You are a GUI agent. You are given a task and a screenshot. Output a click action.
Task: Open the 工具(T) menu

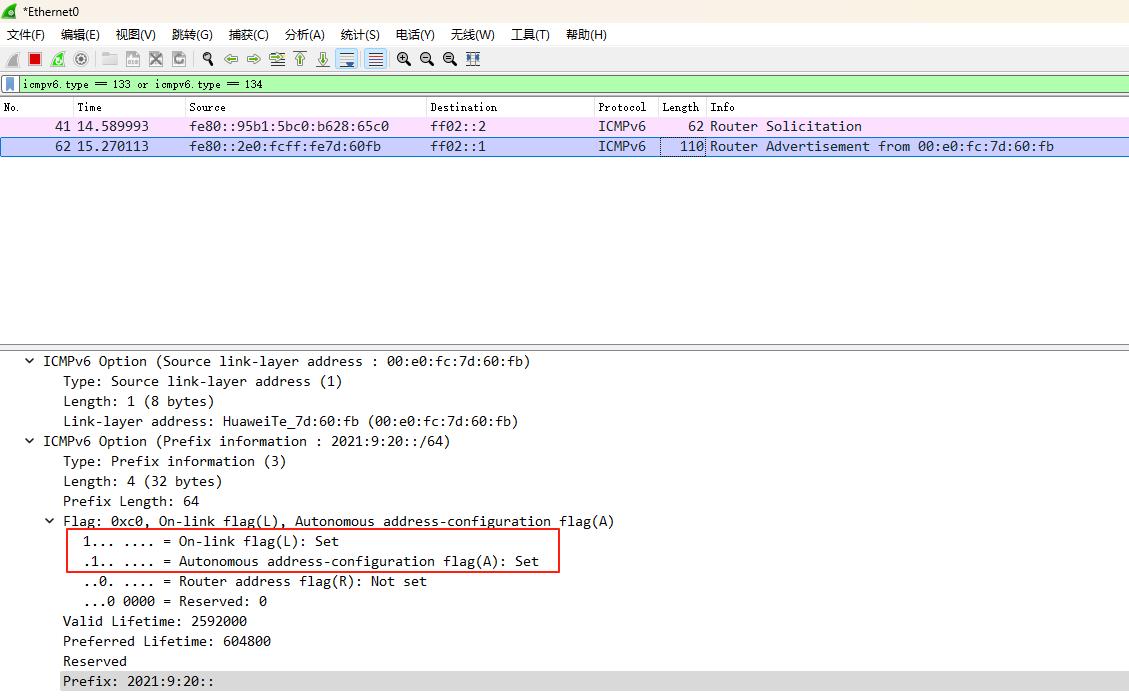coord(530,35)
